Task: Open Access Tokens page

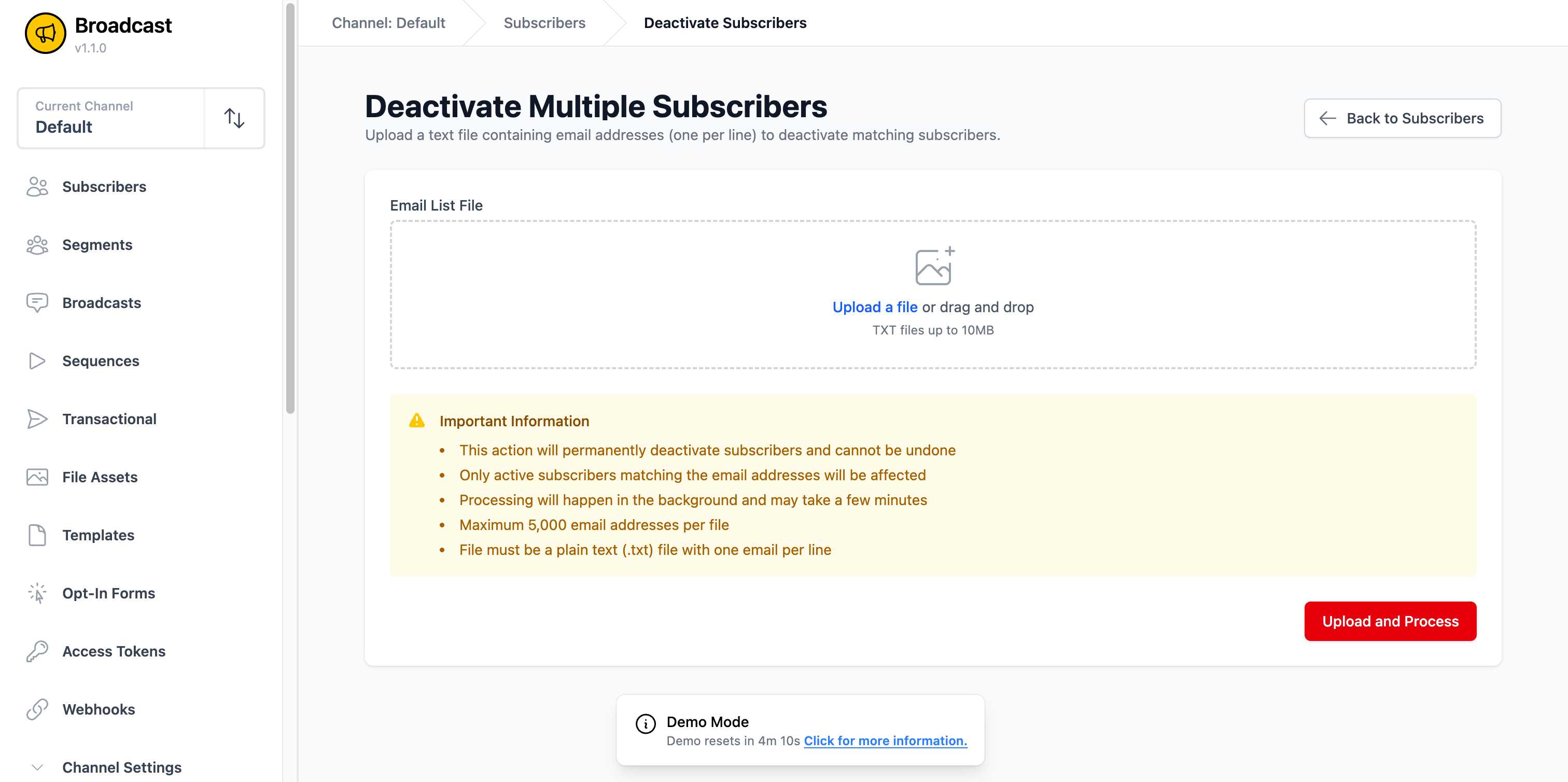Action: (114, 652)
